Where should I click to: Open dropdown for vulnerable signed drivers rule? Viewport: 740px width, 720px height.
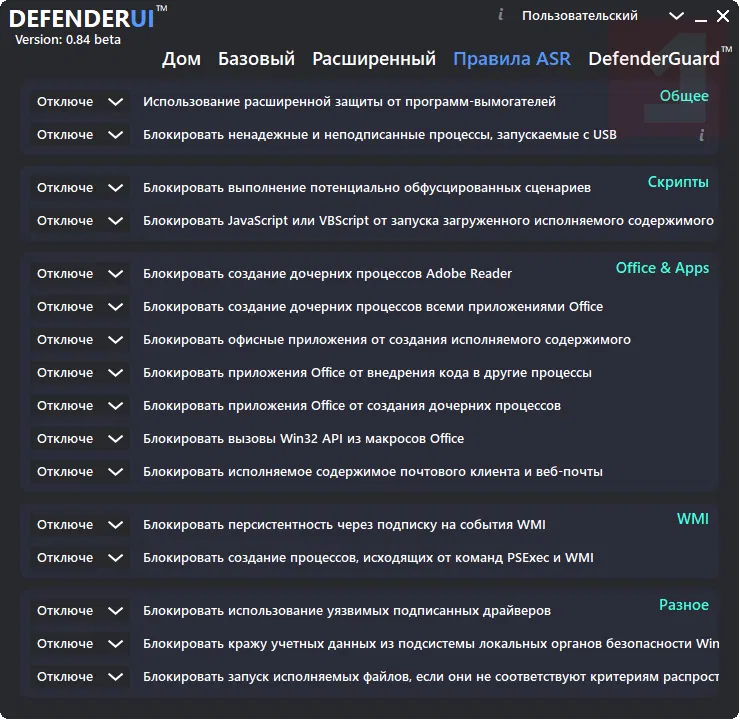pos(80,611)
